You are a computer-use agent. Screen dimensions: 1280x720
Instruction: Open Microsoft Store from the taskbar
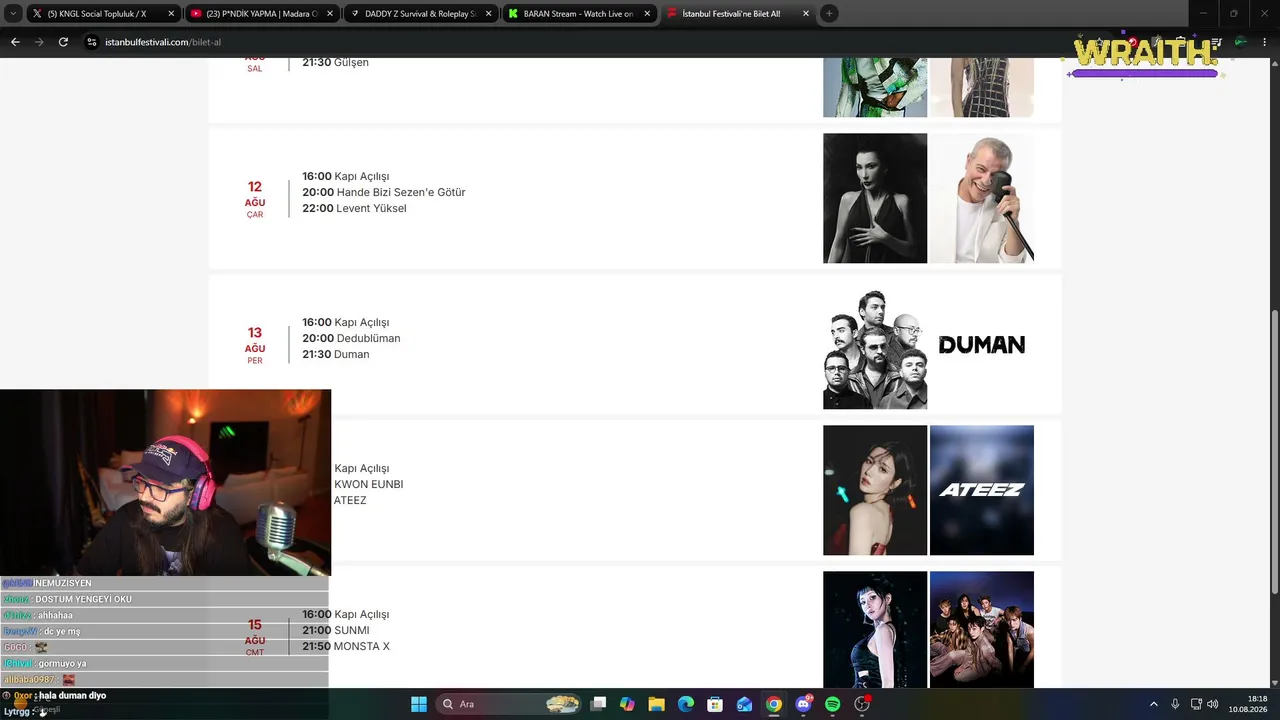pos(715,704)
